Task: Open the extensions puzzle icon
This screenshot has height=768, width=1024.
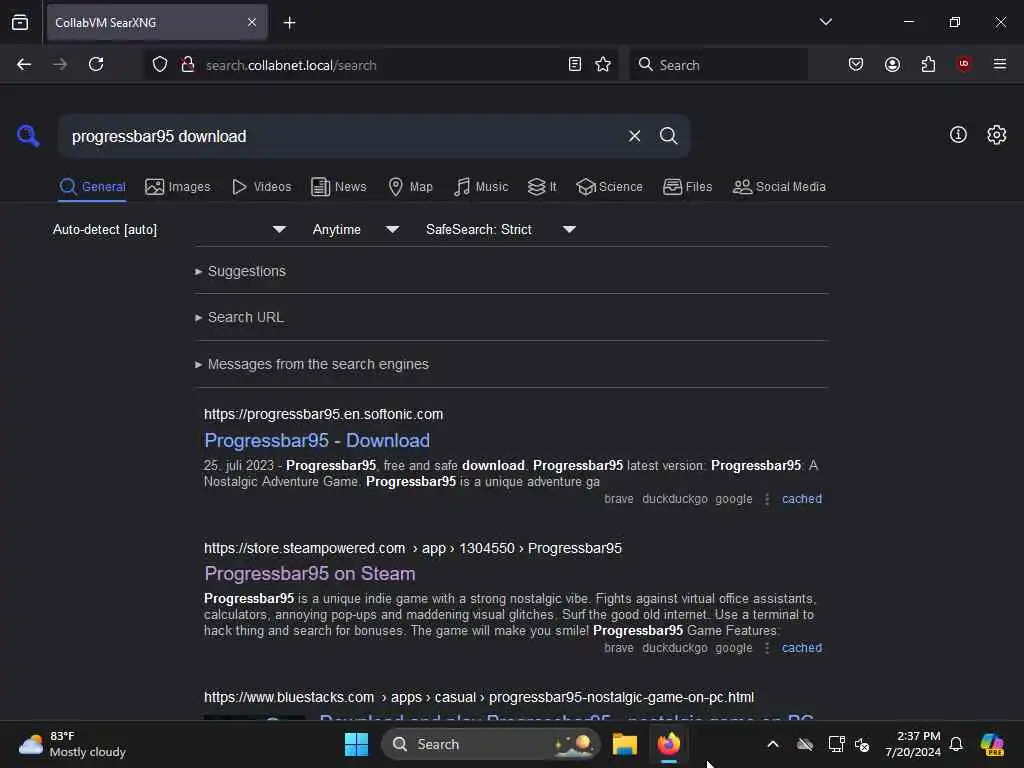Action: coord(928,64)
